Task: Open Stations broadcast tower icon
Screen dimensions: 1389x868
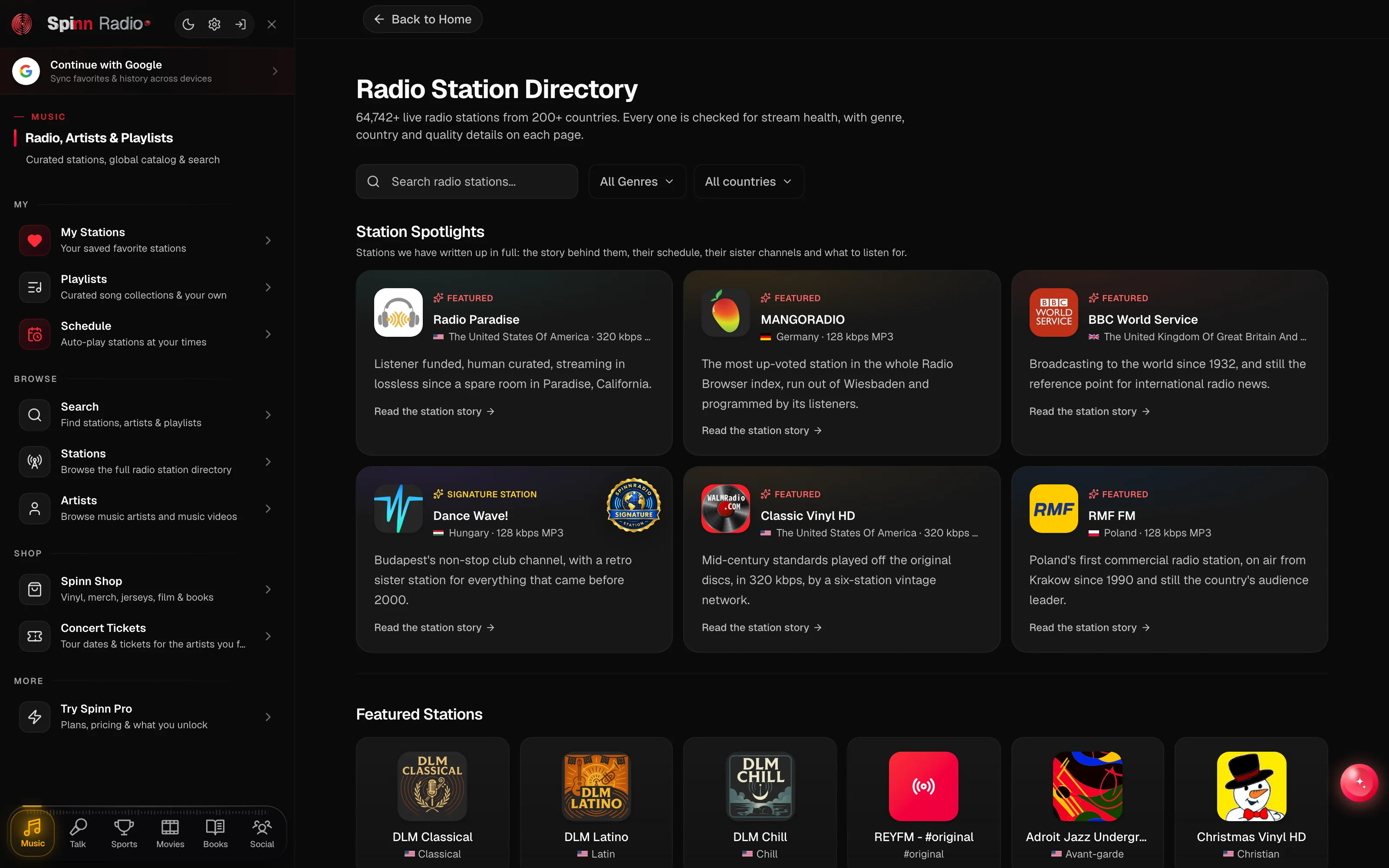Action: [x=35, y=461]
